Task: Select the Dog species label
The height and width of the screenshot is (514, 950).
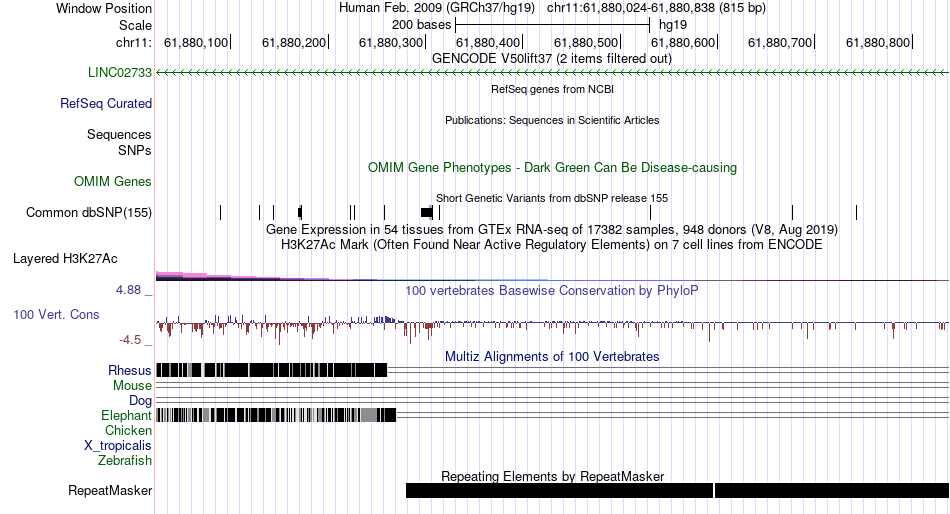Action: pyautogui.click(x=141, y=401)
